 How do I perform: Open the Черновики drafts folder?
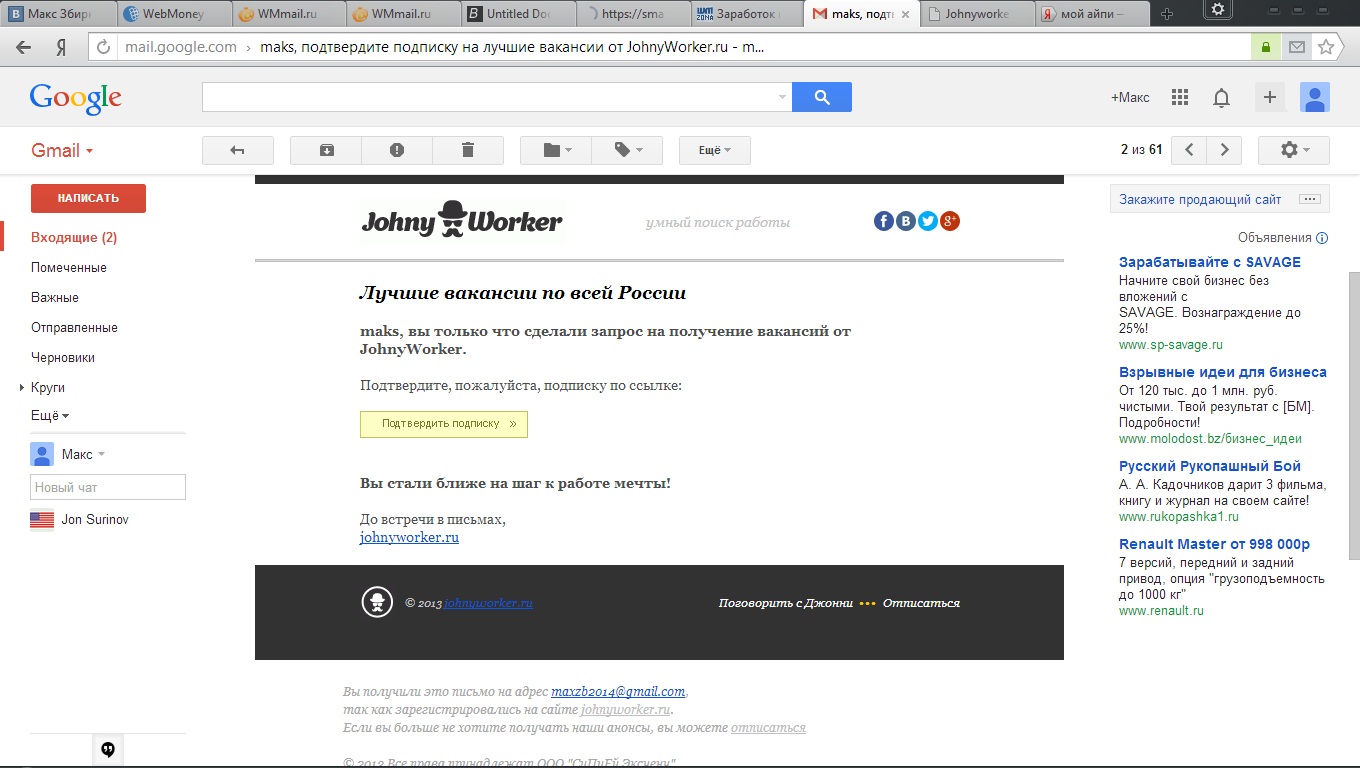[63, 357]
